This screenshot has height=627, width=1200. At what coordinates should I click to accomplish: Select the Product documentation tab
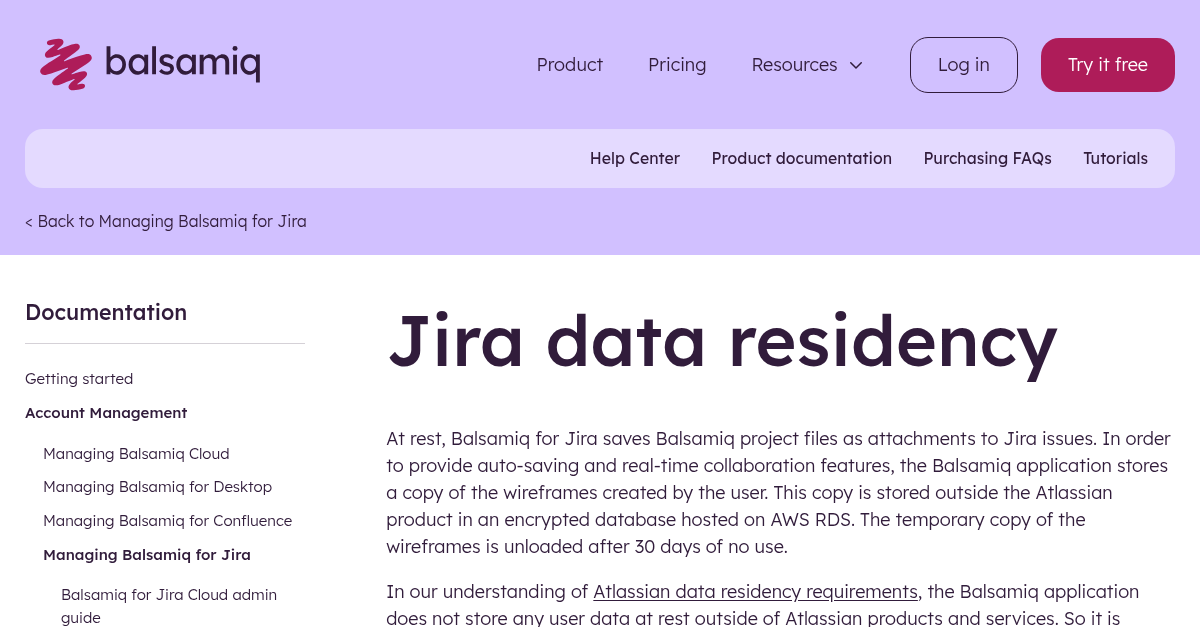801,158
